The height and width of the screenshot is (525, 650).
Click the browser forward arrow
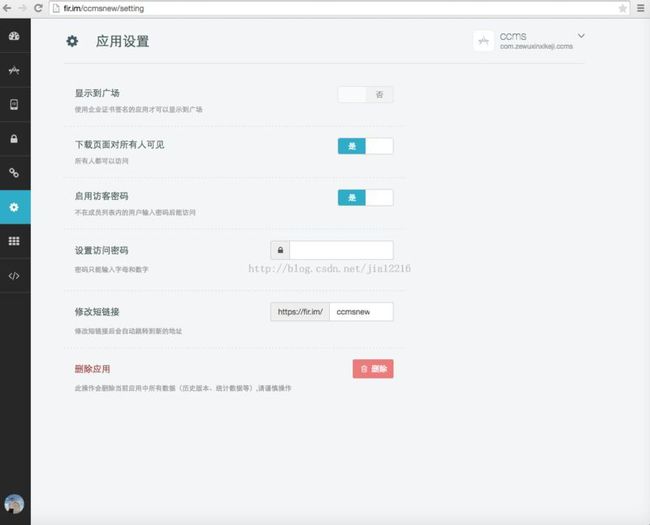(22, 8)
